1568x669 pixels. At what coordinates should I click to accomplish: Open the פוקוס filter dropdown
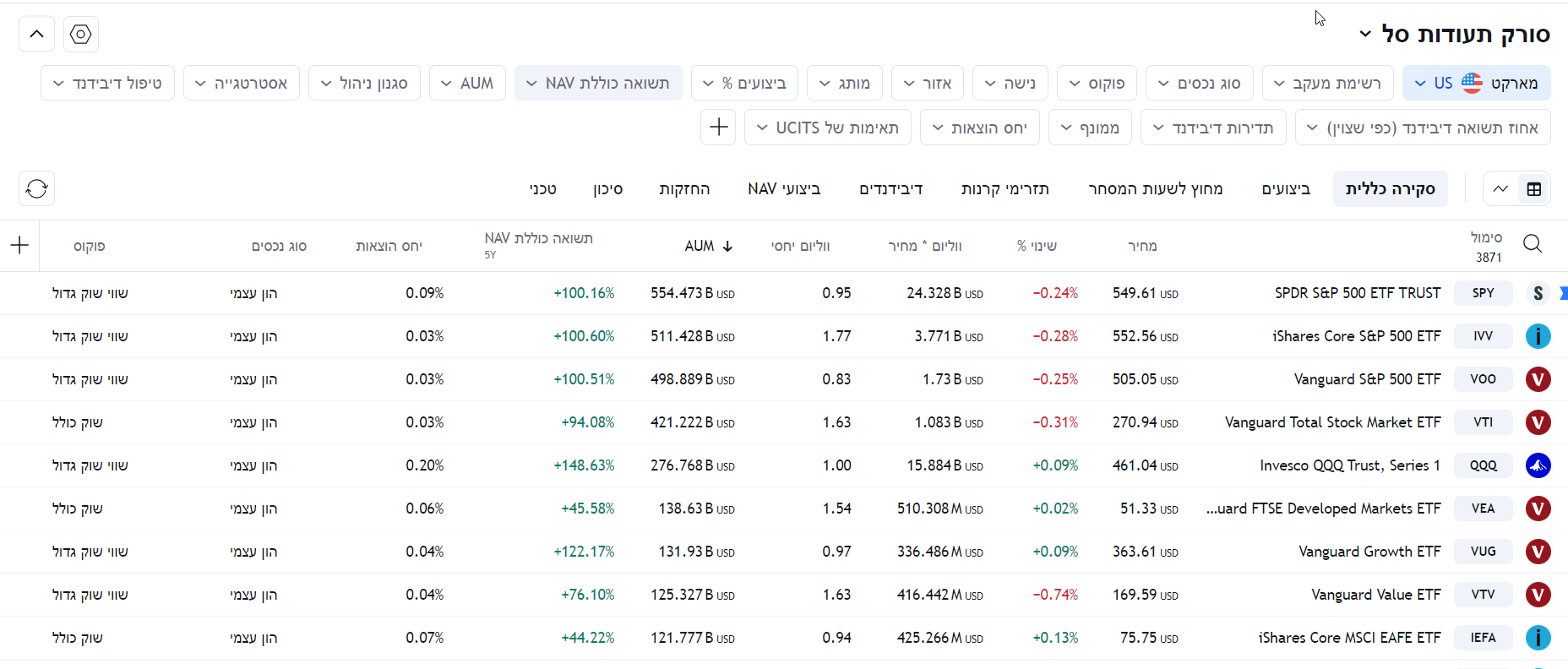1097,83
